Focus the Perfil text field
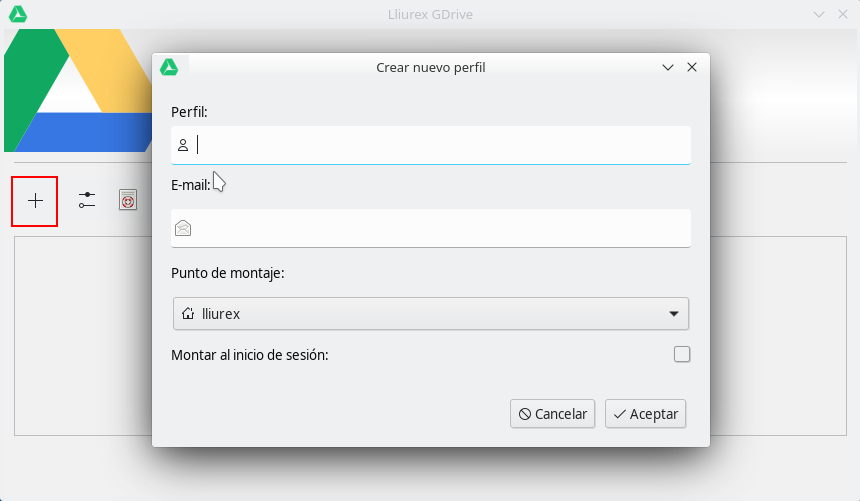This screenshot has width=860, height=501. 440,145
